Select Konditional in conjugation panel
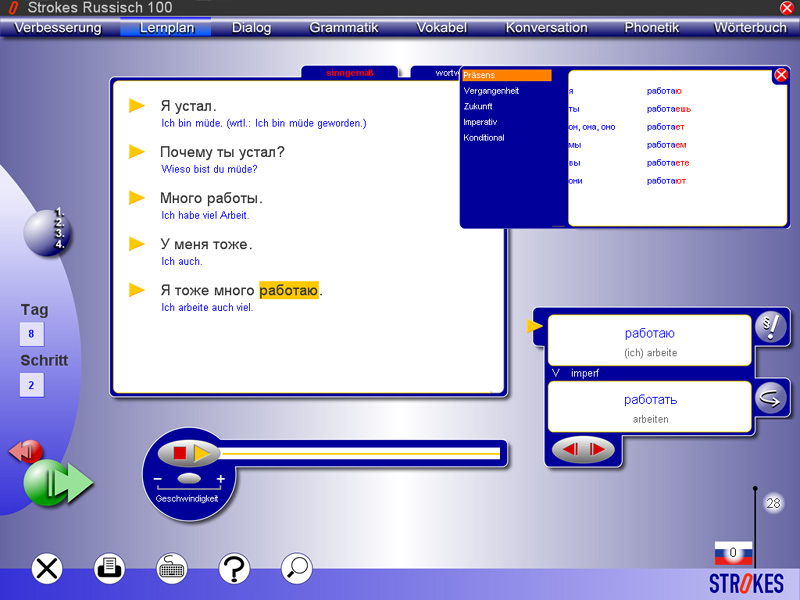Viewport: 800px width, 600px height. (x=484, y=138)
